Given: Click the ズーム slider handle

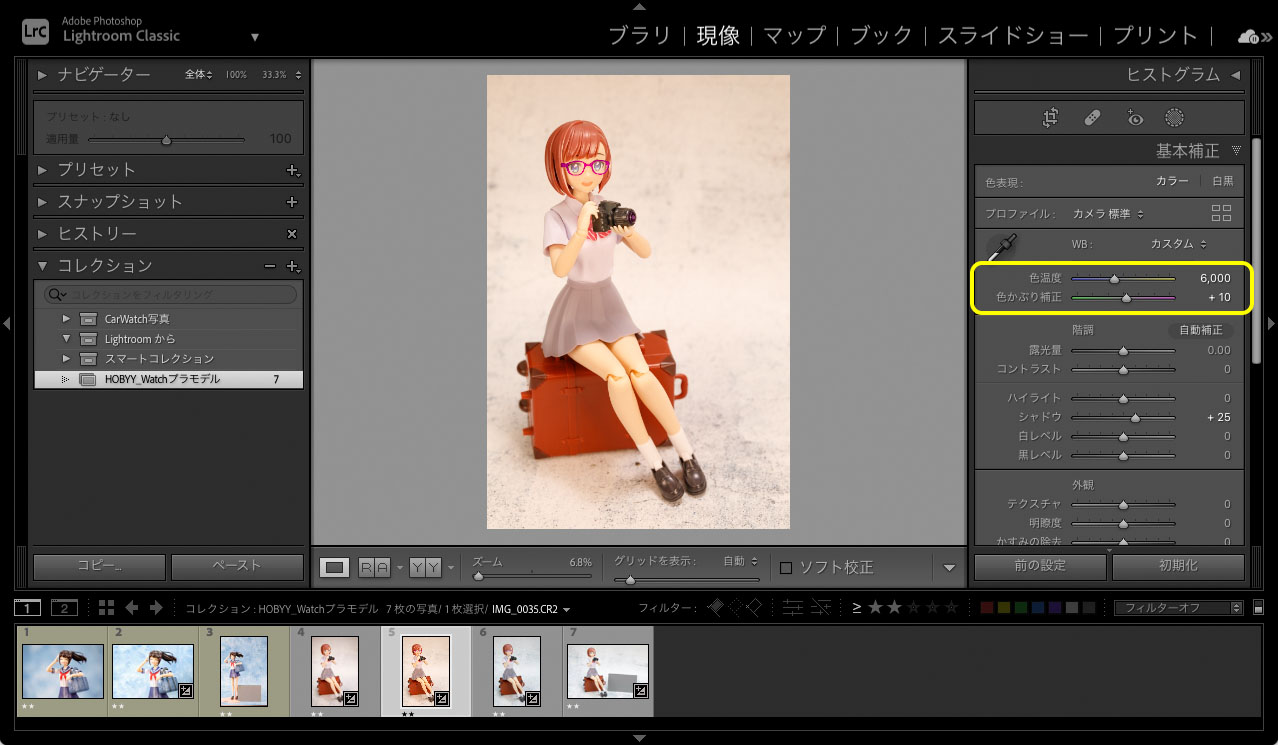Looking at the screenshot, I should click(x=479, y=576).
